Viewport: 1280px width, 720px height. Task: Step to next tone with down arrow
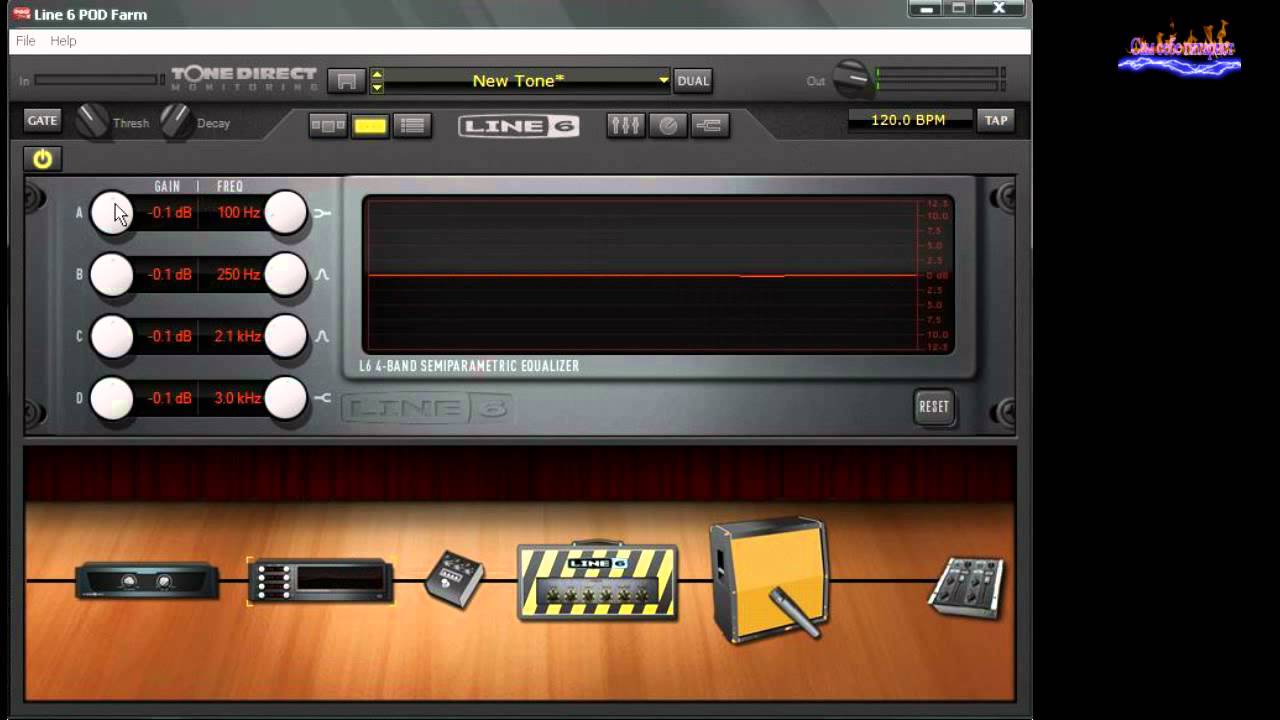[x=377, y=88]
